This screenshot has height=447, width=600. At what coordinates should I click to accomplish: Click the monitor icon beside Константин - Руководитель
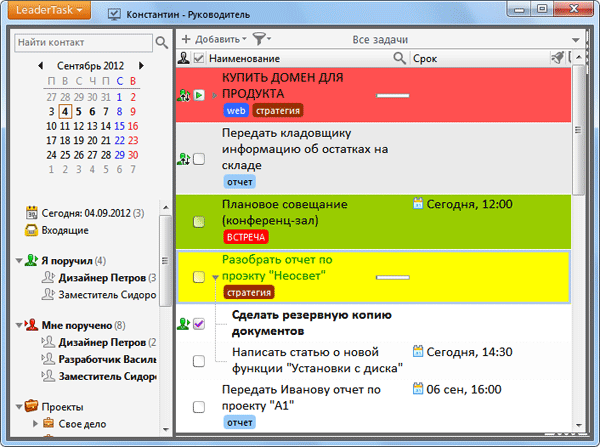coord(114,14)
